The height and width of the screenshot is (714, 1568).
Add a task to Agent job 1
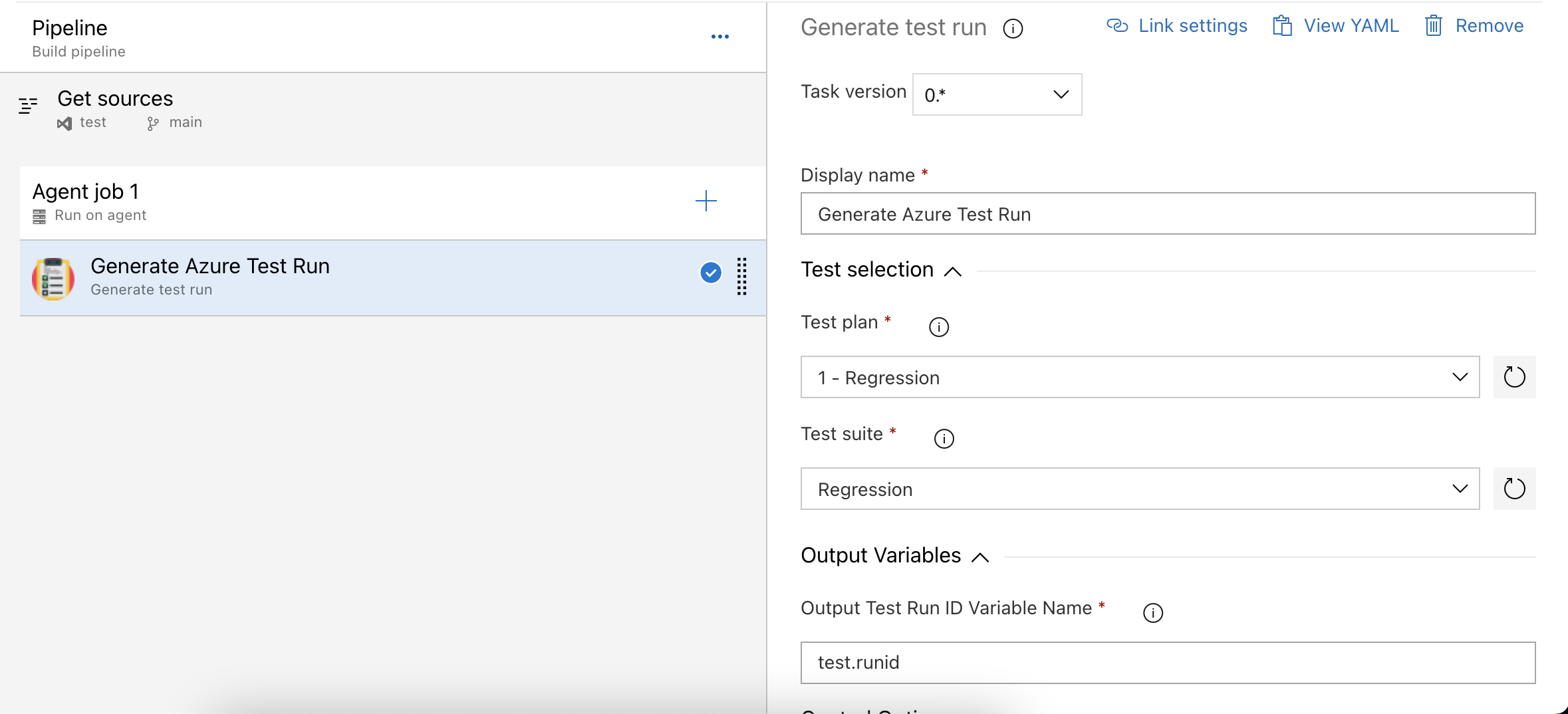(707, 201)
